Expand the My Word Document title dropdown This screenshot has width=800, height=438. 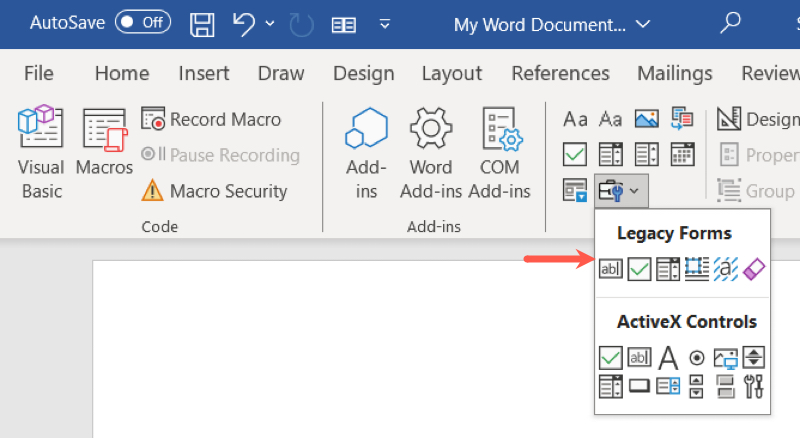(x=643, y=24)
